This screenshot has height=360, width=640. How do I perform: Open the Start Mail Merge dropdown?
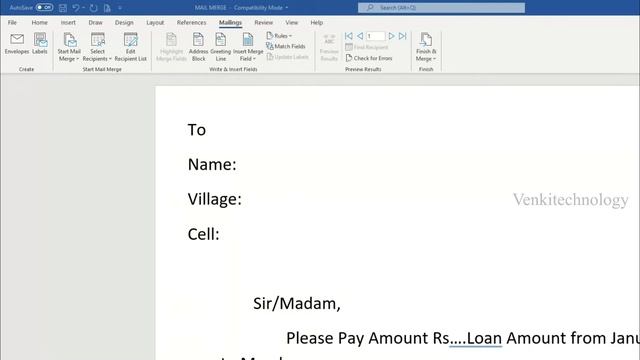[69, 47]
